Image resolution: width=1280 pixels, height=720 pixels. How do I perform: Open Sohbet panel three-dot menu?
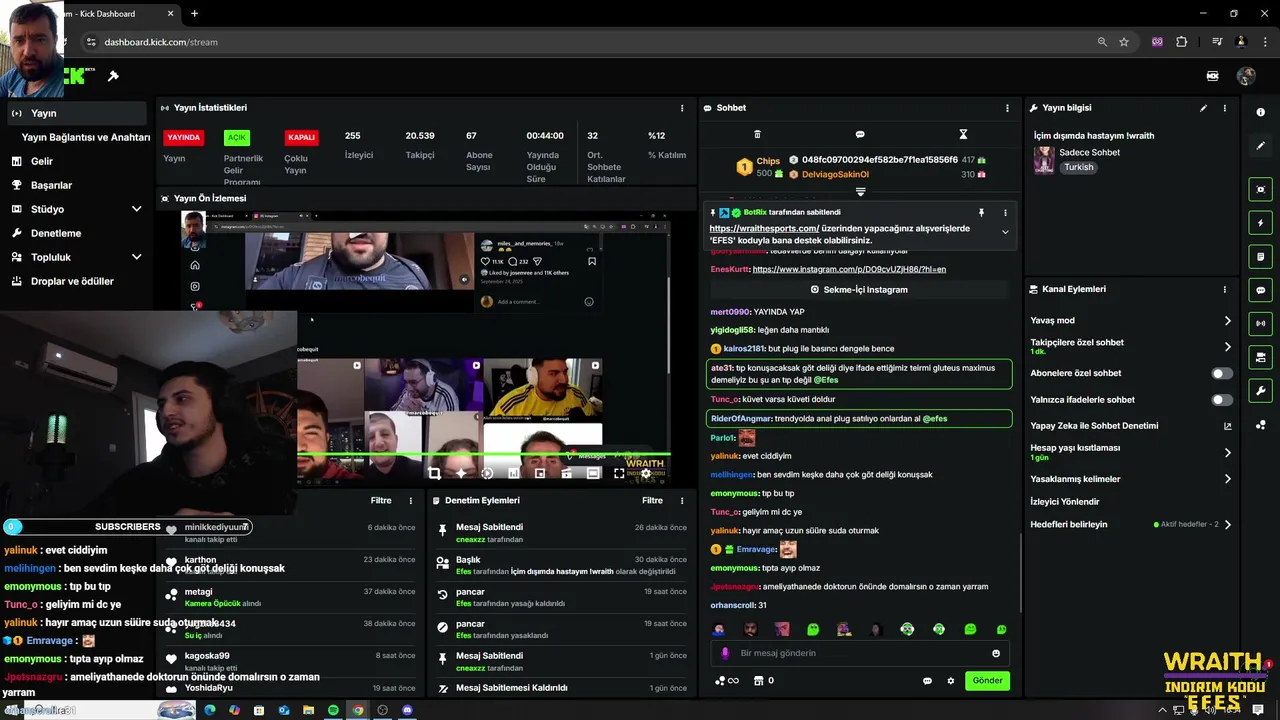coord(1007,108)
